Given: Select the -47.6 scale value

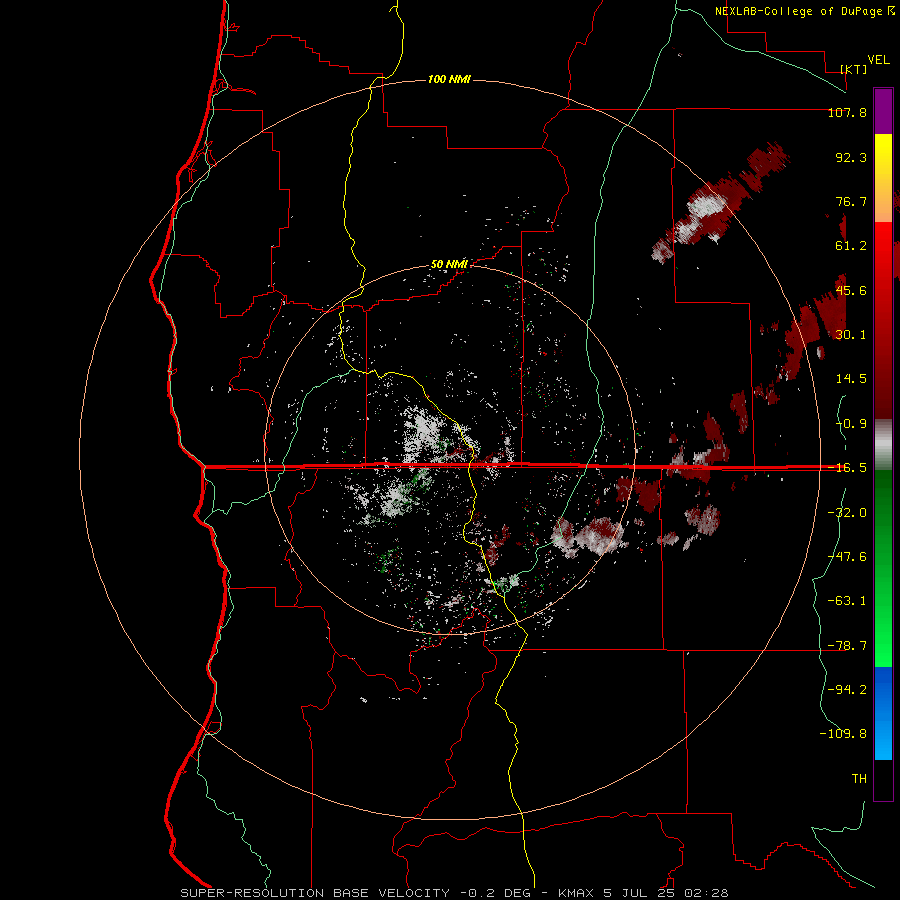Looking at the screenshot, I should click(x=847, y=557).
